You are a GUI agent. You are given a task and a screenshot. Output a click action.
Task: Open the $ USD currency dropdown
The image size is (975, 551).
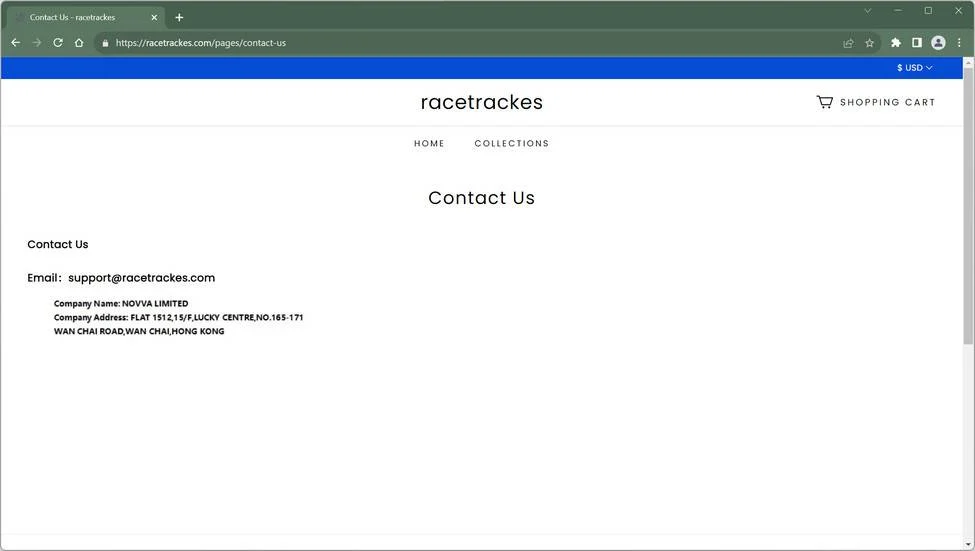click(x=914, y=68)
